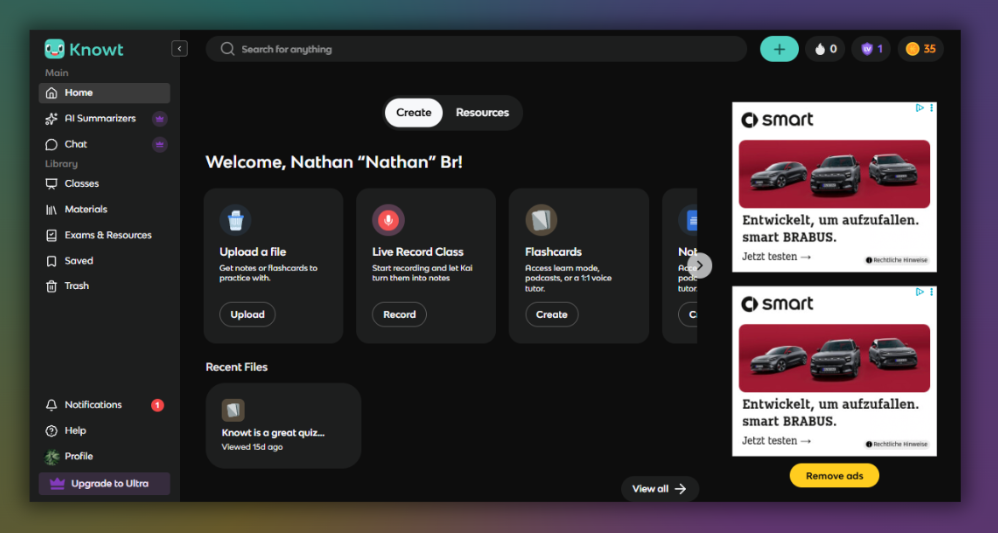This screenshot has height=533, width=998.
Task: Click the green plus create button
Action: 779,49
